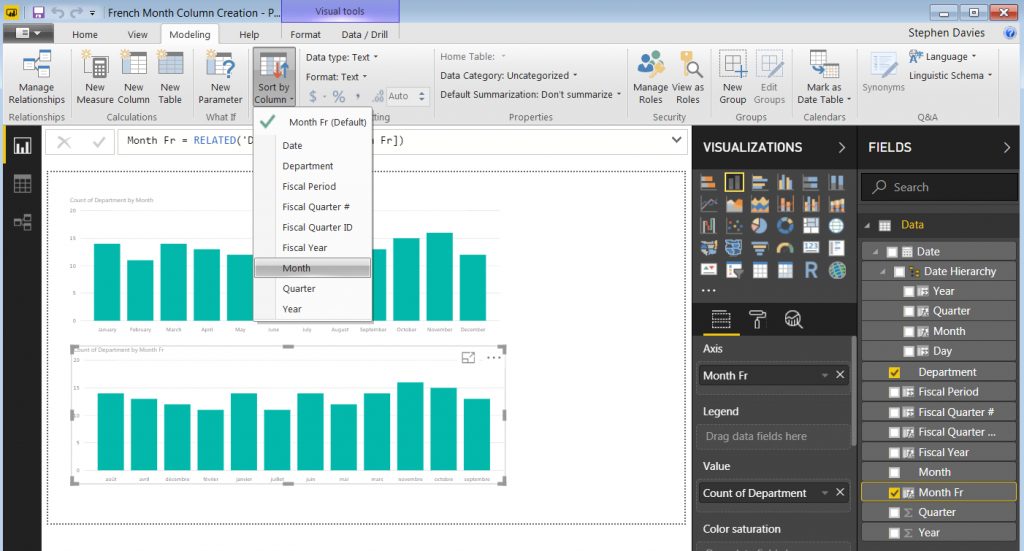Uncheck the Month Fr field checkbox
The width and height of the screenshot is (1024, 551).
pos(894,492)
